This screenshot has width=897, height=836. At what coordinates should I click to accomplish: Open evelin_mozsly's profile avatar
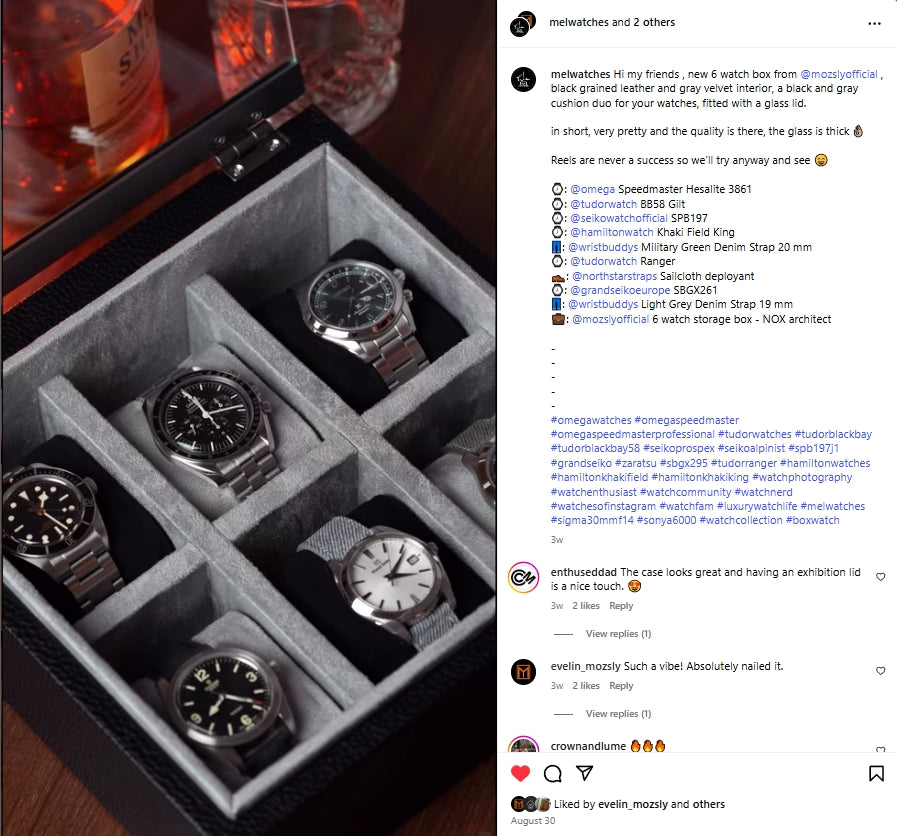[523, 671]
